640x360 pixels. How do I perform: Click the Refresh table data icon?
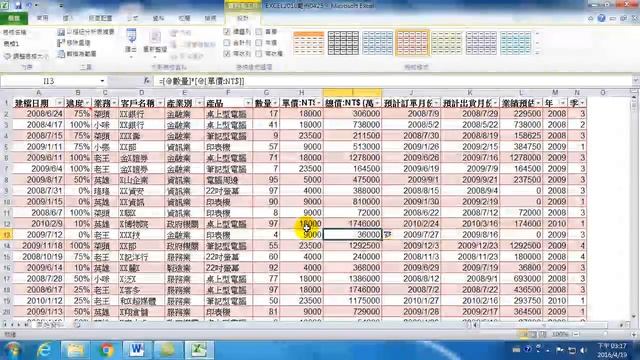[155, 37]
